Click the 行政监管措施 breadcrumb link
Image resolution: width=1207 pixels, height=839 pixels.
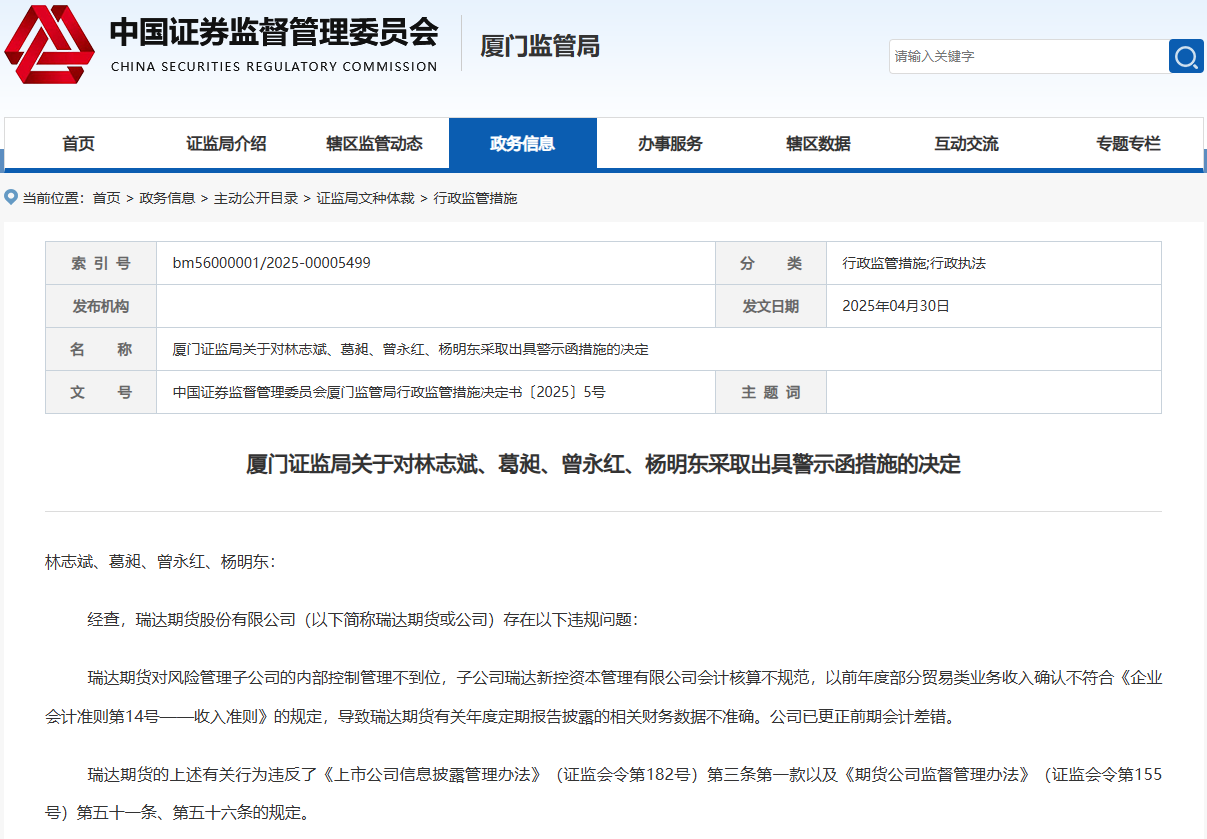click(475, 198)
